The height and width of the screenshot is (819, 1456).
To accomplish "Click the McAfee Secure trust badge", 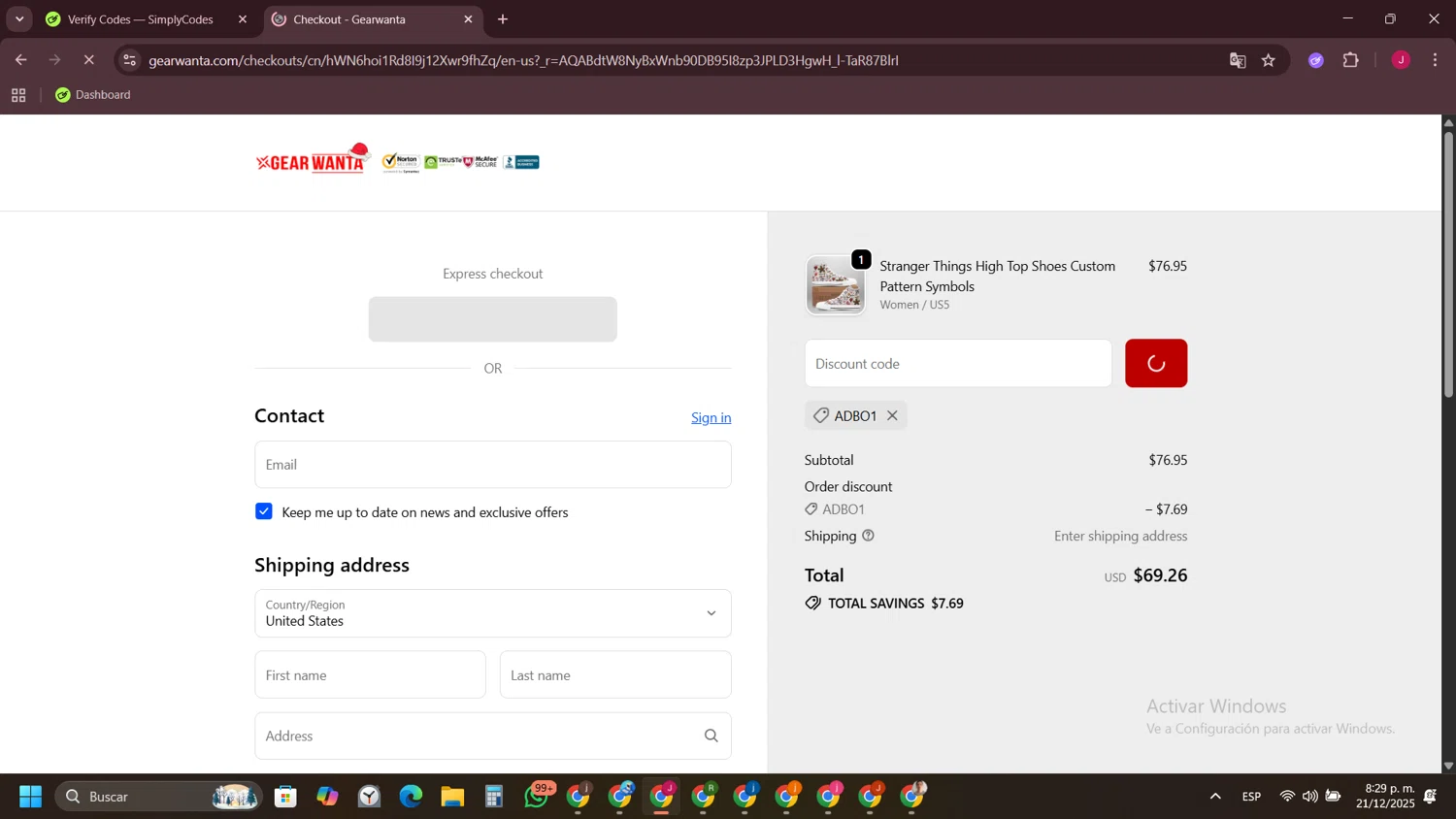I will (x=480, y=162).
